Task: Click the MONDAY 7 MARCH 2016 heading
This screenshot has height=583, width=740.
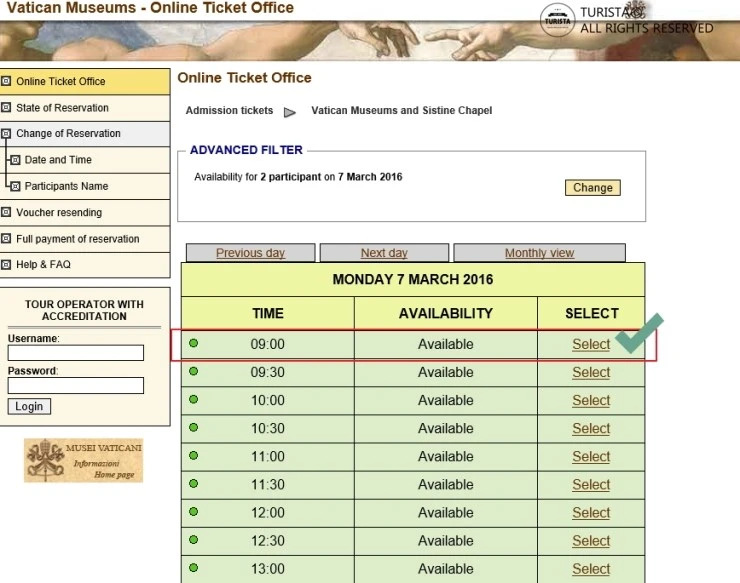Action: click(x=413, y=279)
